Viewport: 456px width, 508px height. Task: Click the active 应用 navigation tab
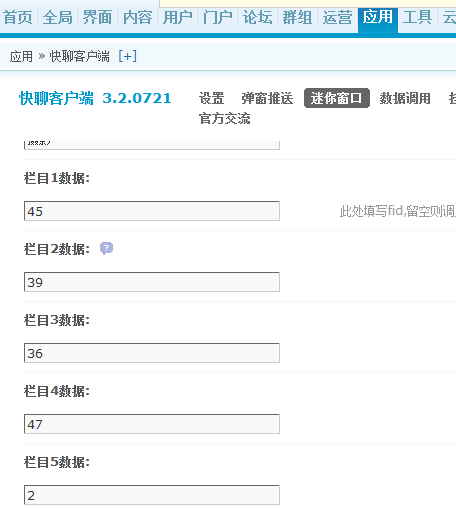coord(378,20)
